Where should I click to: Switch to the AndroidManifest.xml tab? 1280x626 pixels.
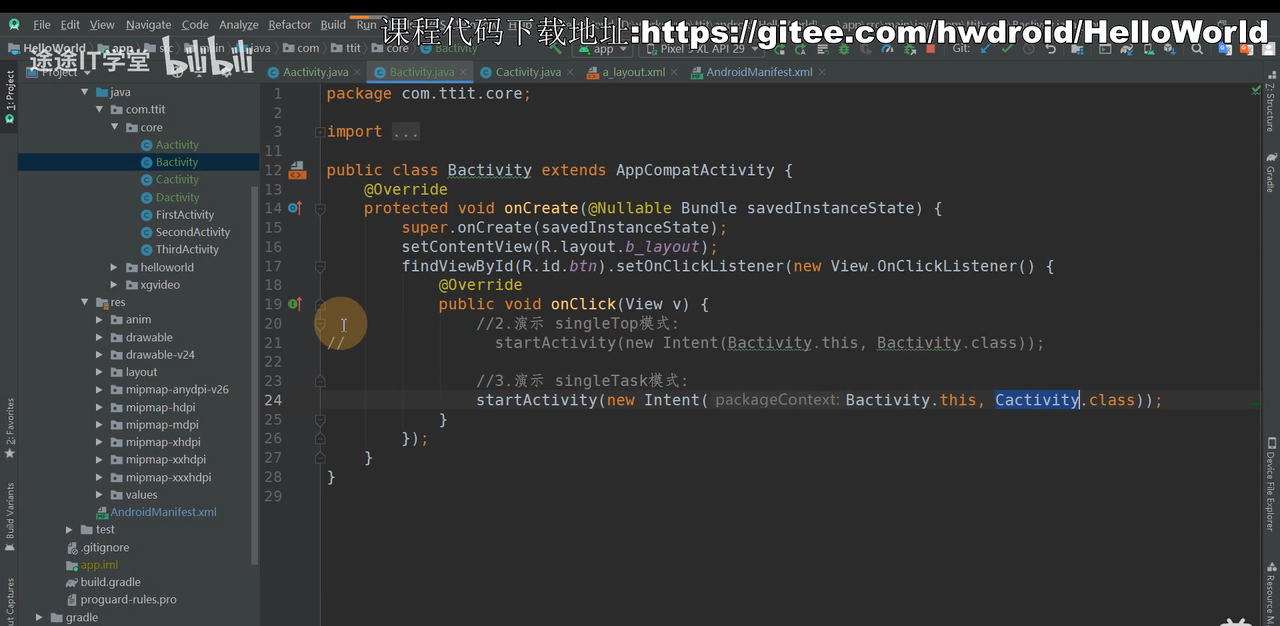click(x=758, y=72)
